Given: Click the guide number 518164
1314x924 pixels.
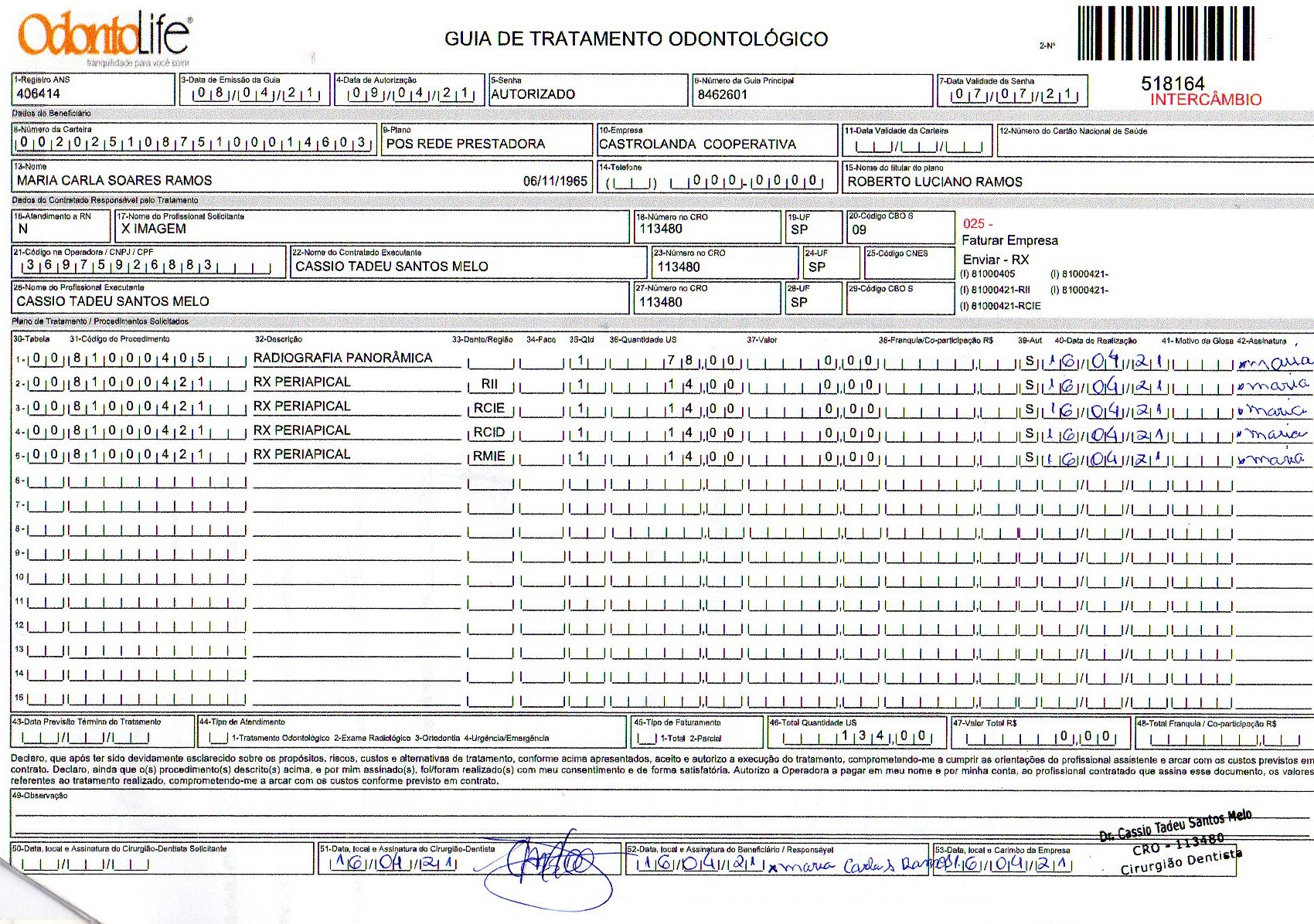Looking at the screenshot, I should point(1173,83).
